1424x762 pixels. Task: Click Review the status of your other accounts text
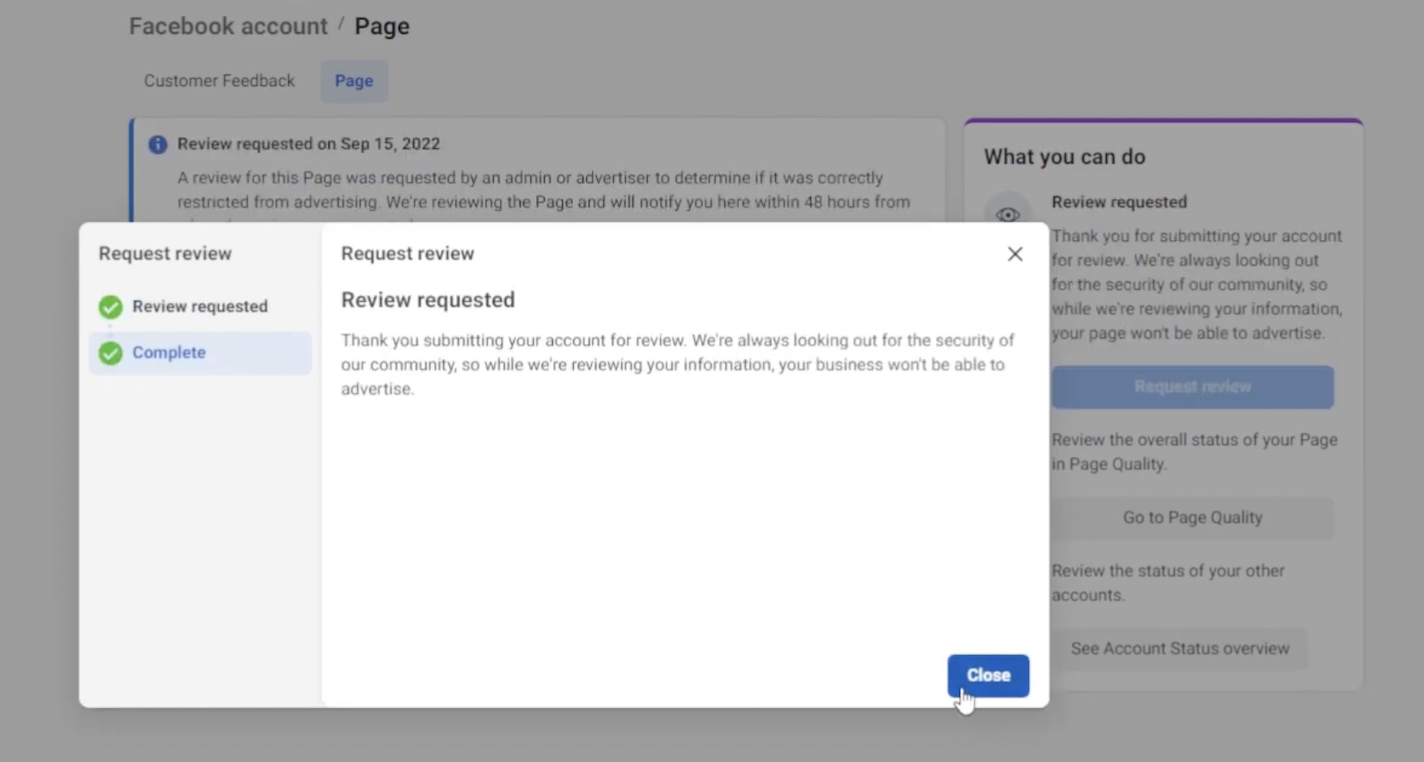point(1168,583)
